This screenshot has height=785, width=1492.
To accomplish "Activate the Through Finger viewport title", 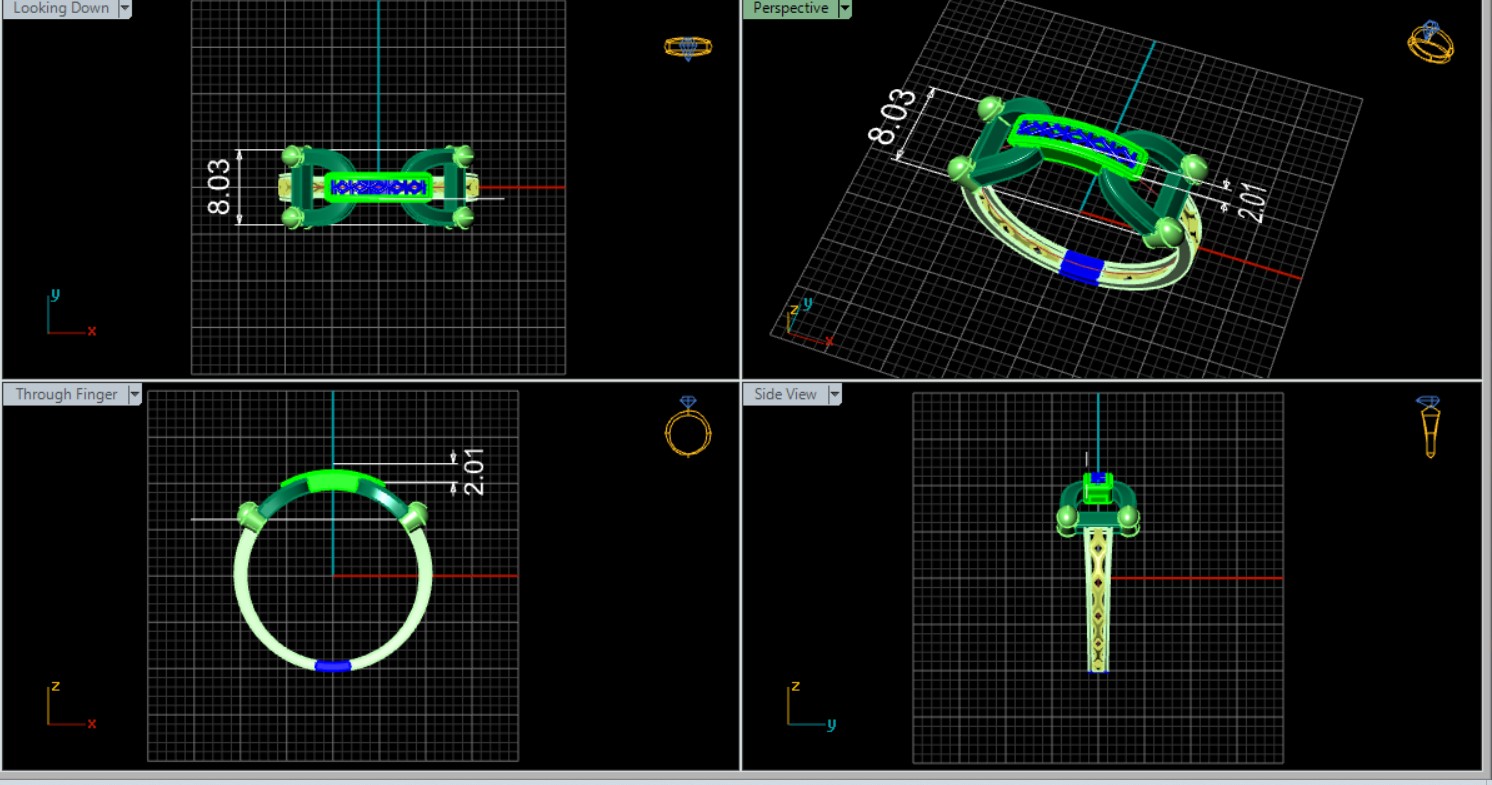I will [66, 394].
